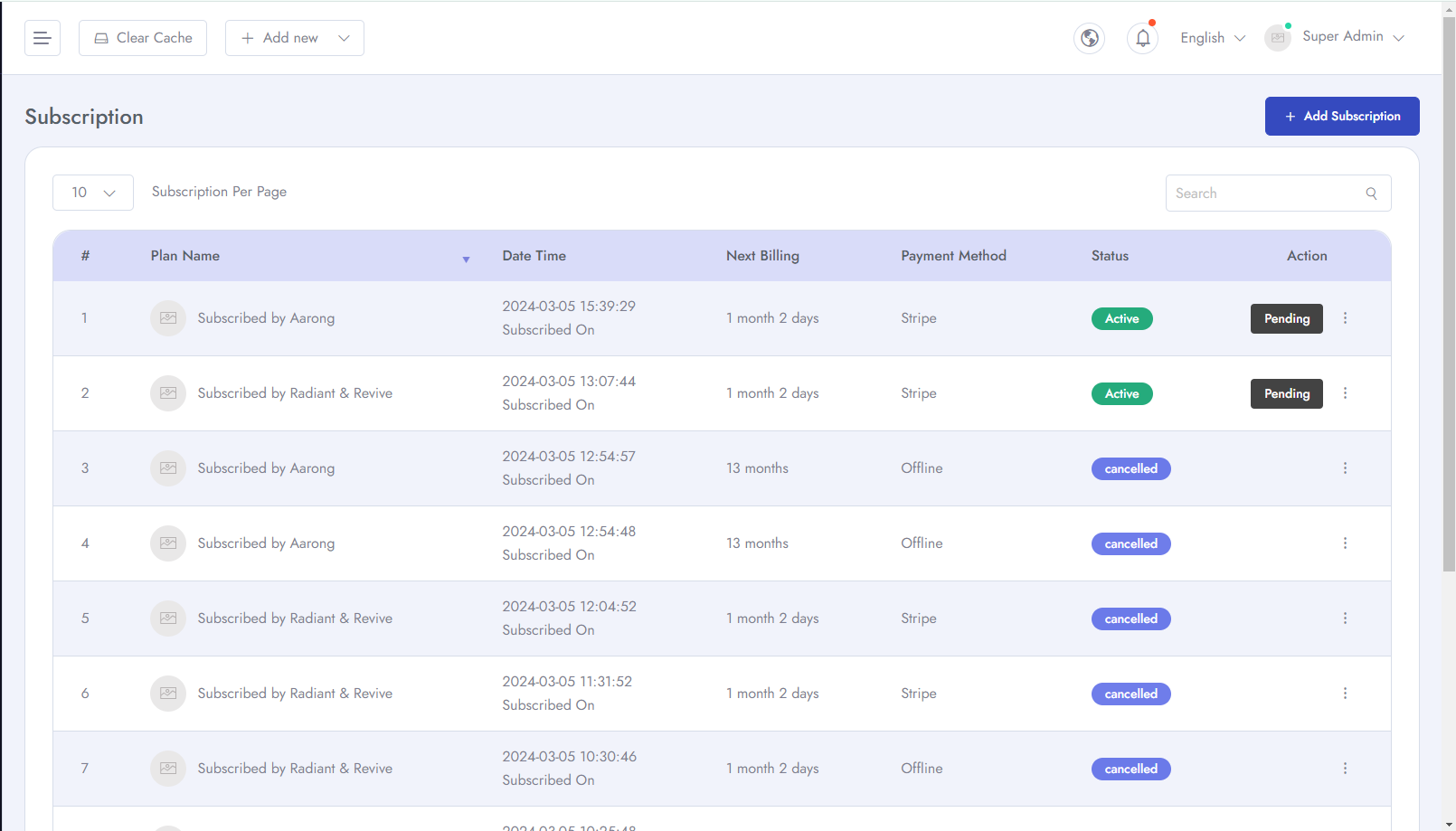
Task: Click the 'Subscription Per Page' label
Action: point(219,192)
